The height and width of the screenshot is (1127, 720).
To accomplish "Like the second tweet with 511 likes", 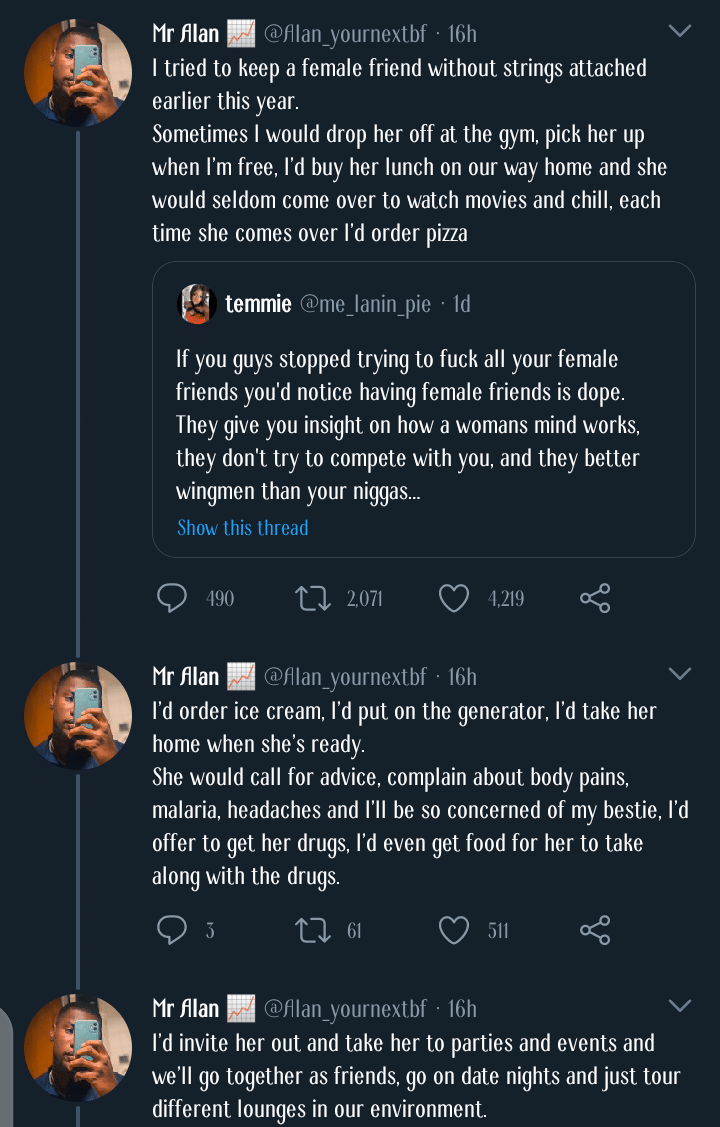I will [454, 931].
